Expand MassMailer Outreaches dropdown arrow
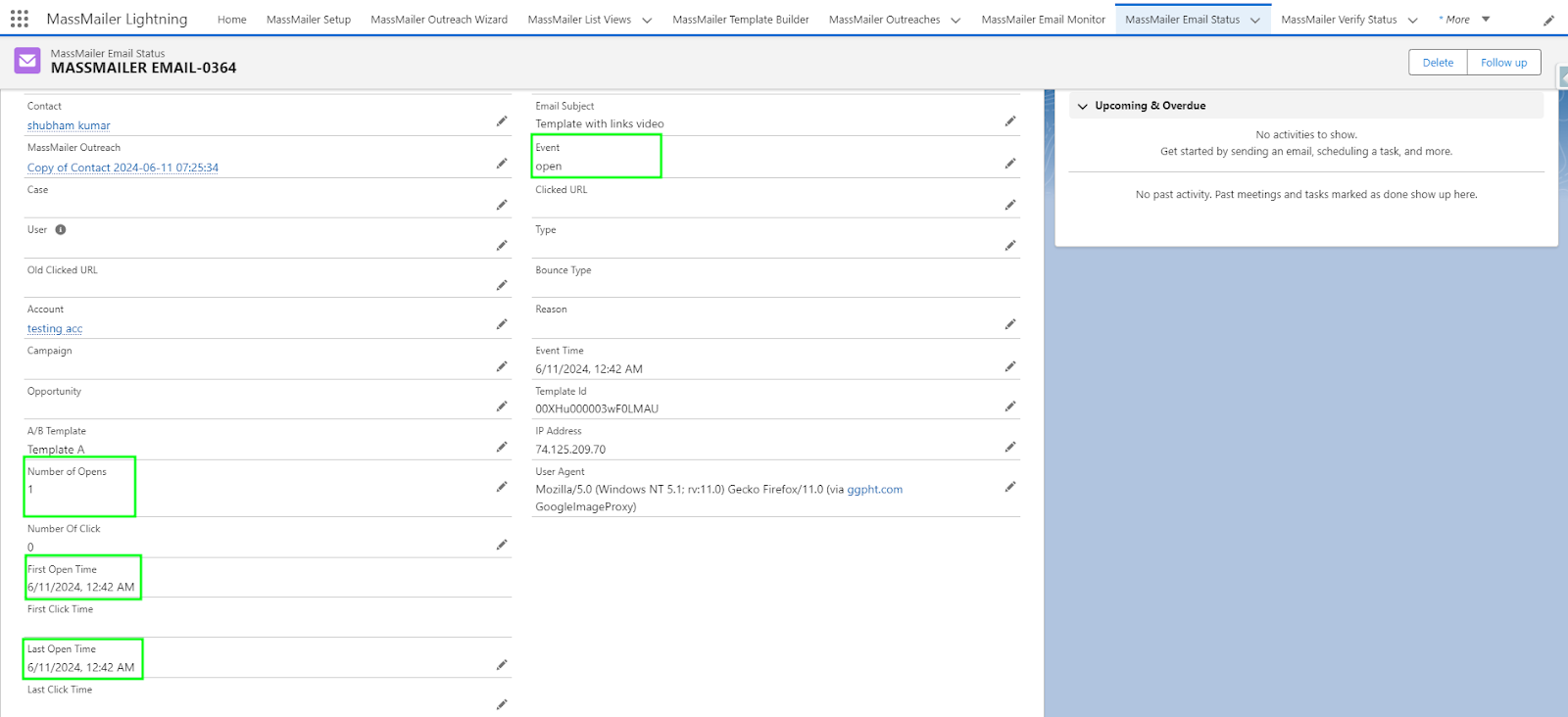The height and width of the screenshot is (717, 1568). click(955, 20)
